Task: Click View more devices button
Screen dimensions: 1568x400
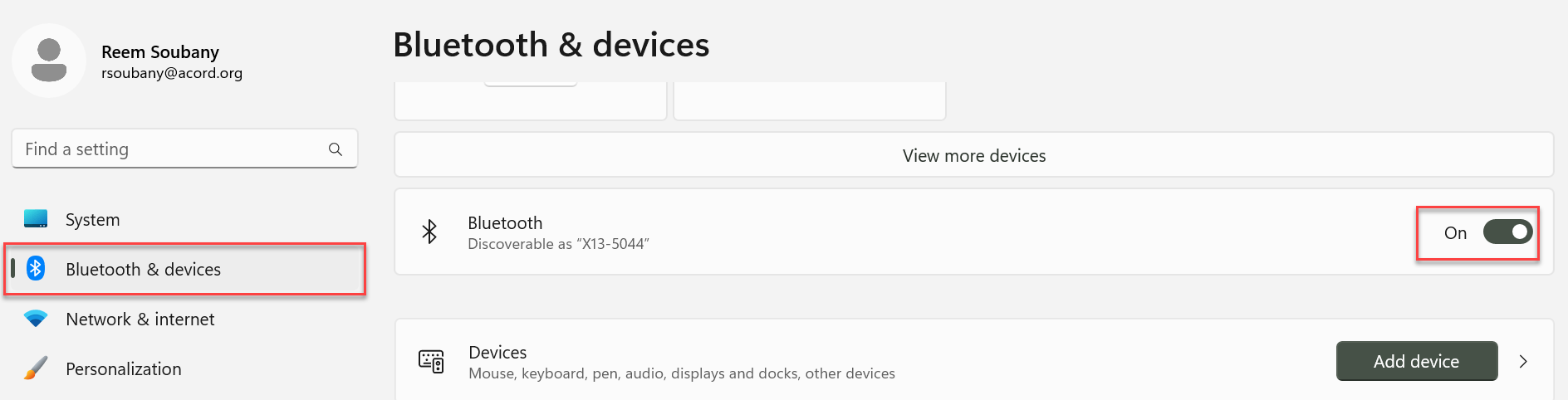Action: coord(973,155)
